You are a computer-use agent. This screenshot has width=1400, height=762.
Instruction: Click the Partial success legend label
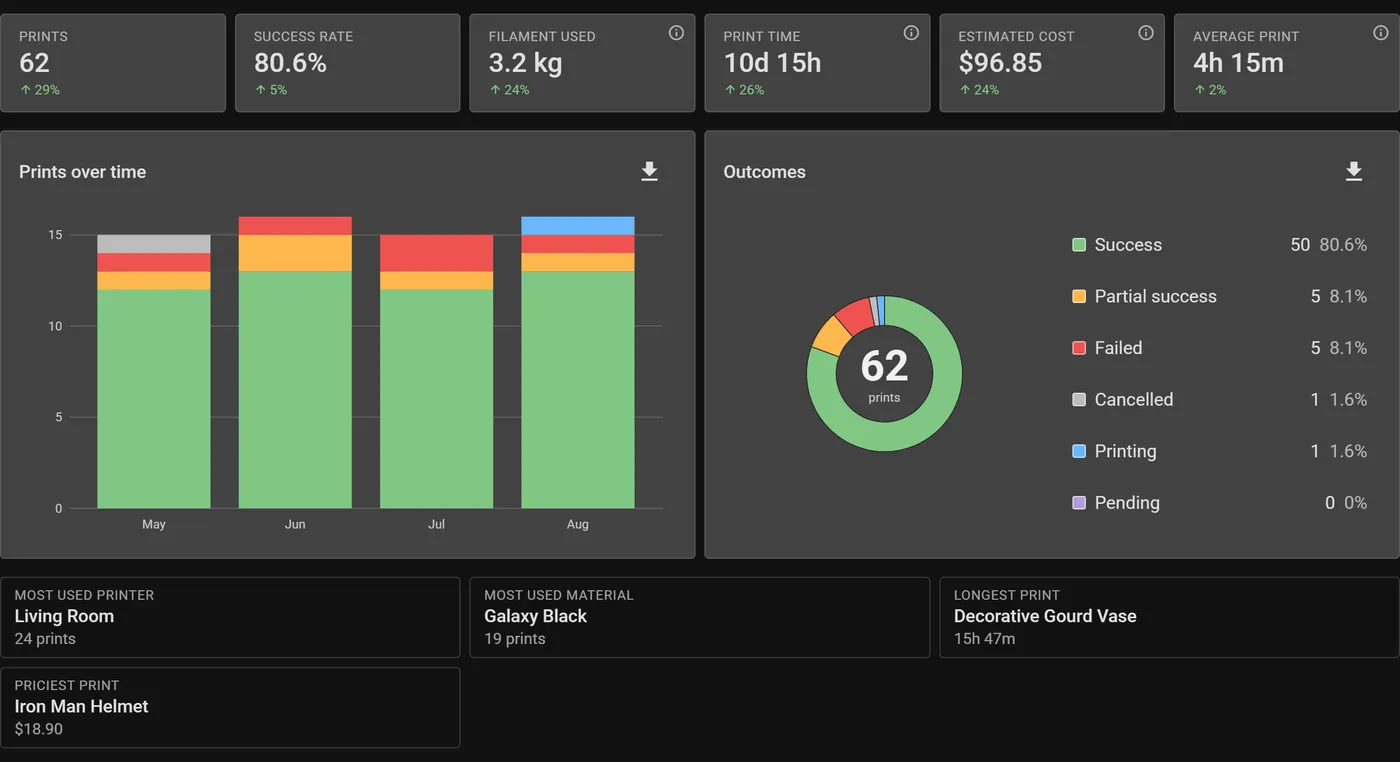point(1156,297)
